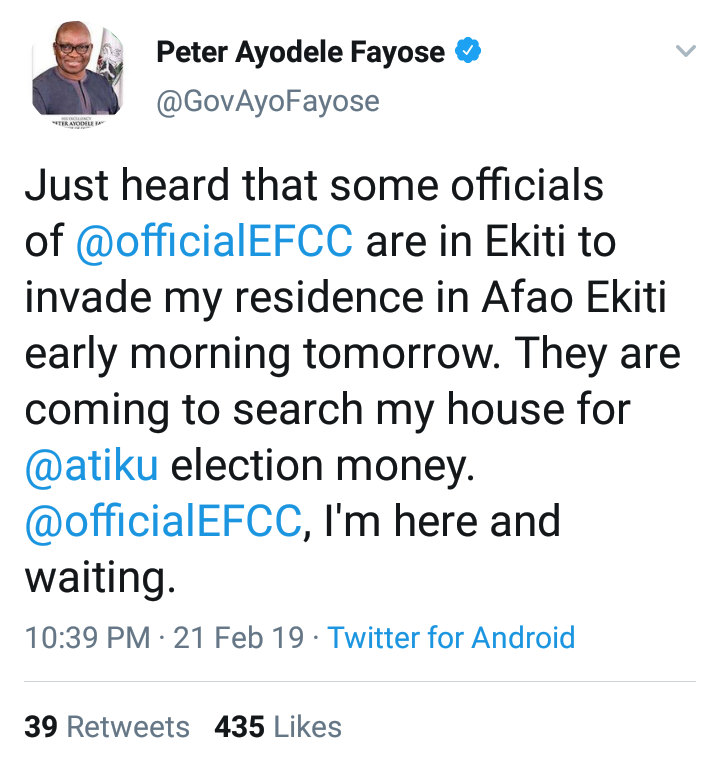720x763 pixels.
Task: Click the phrase "I'm here and"
Action: pos(442,522)
